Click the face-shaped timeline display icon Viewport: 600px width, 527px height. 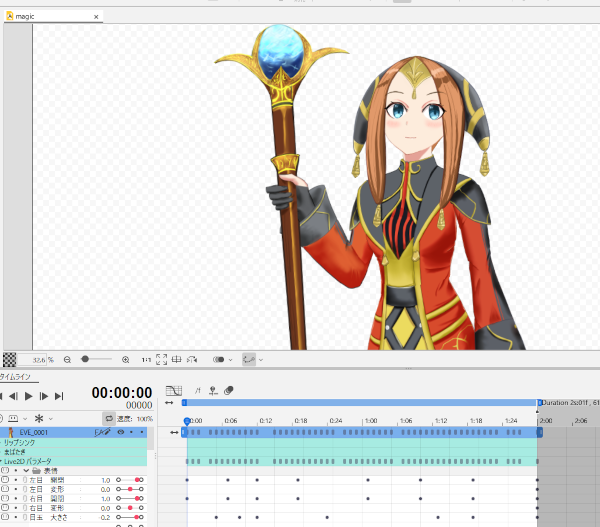point(13,419)
